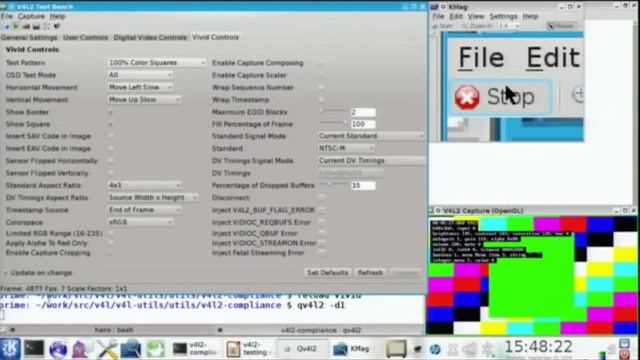Open the Standard Aspect Ratio dropdown
Image resolution: width=640 pixels, height=360 pixels.
[x=144, y=185]
